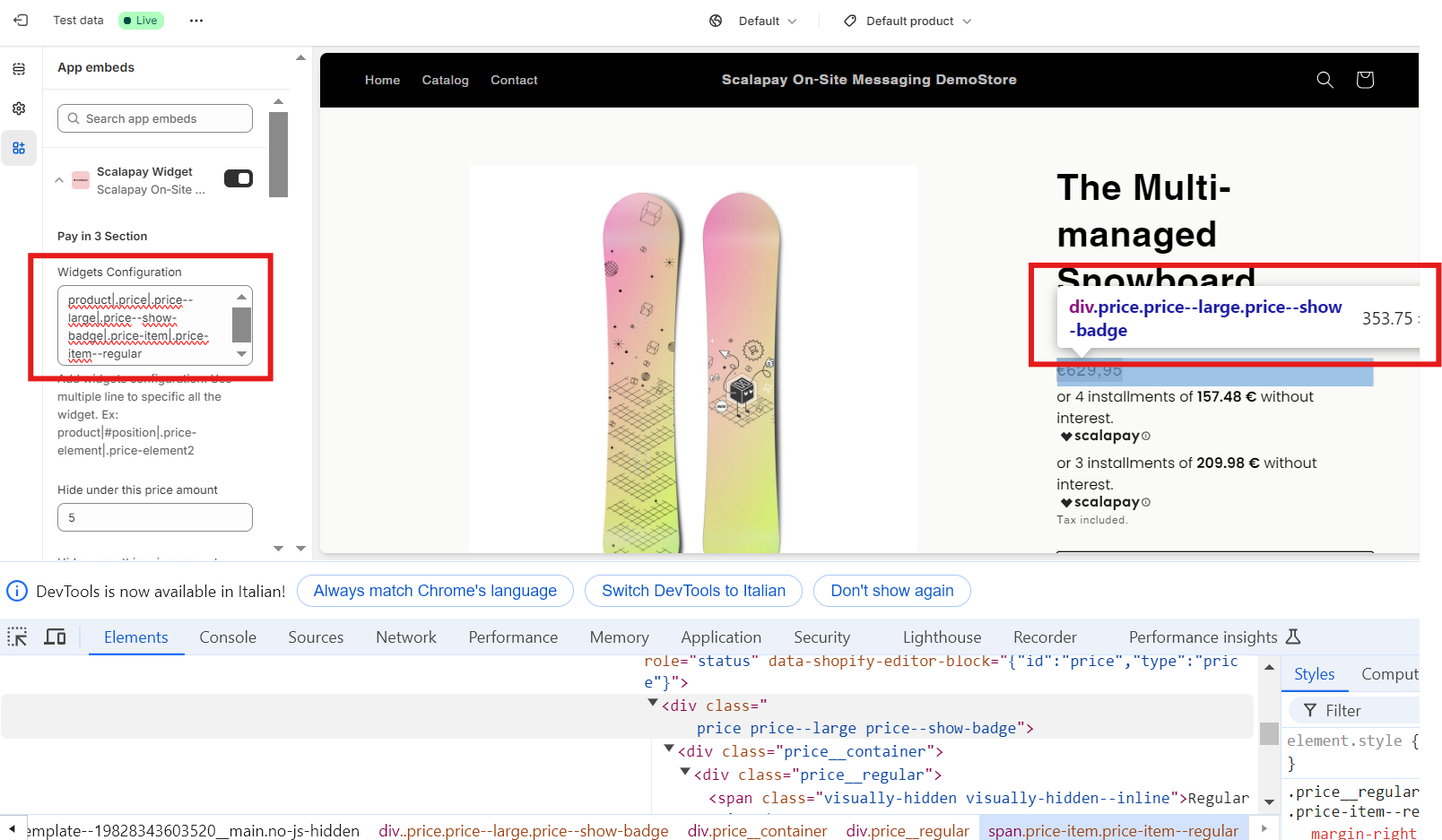This screenshot has height=840, width=1442.
Task: Open the Memory tab
Action: [620, 637]
